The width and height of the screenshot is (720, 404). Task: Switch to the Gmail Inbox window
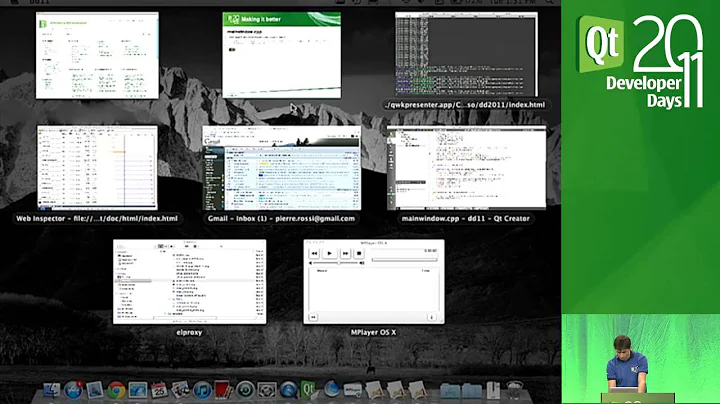[x=281, y=168]
